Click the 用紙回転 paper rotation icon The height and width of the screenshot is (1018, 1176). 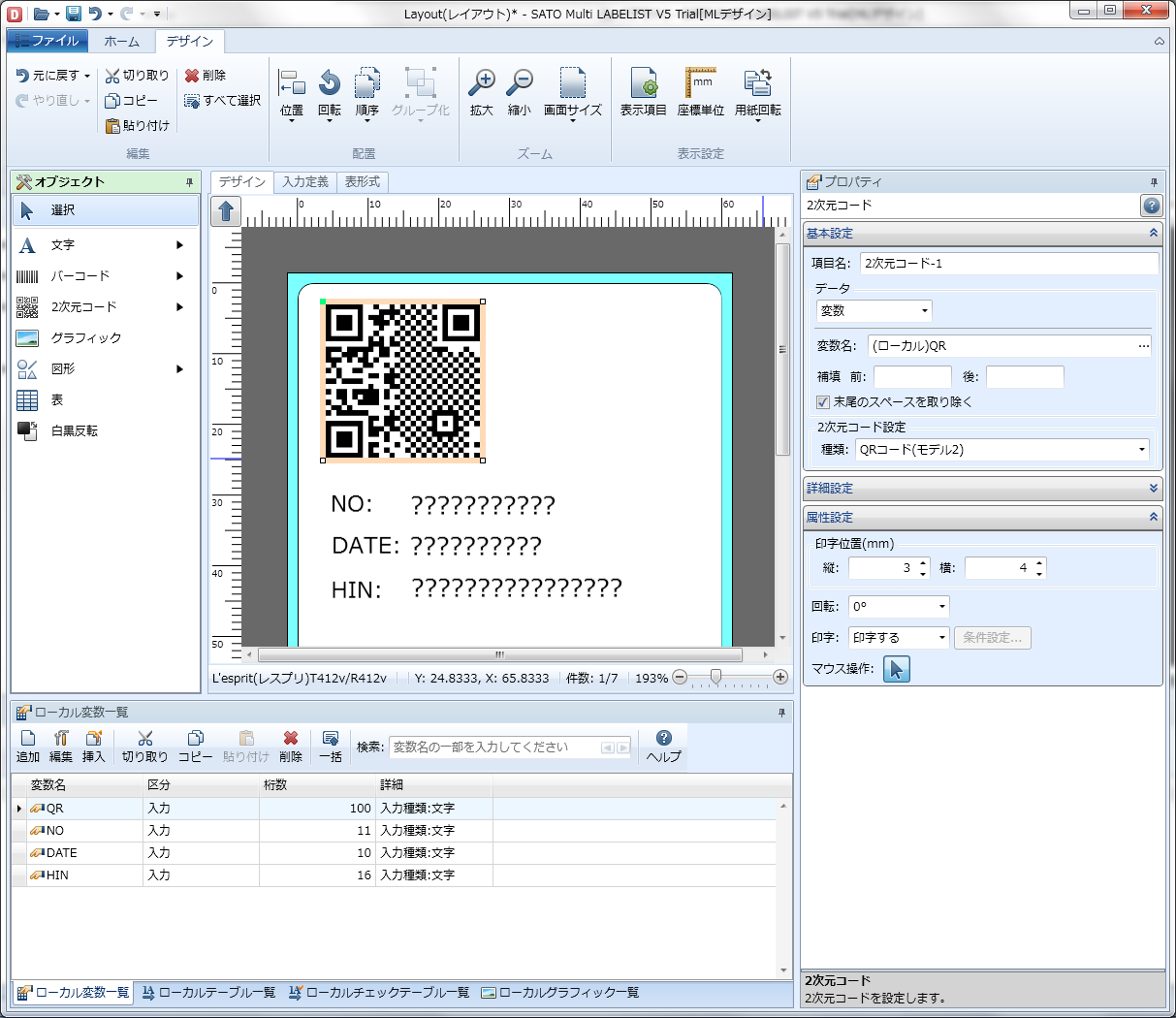(x=757, y=92)
